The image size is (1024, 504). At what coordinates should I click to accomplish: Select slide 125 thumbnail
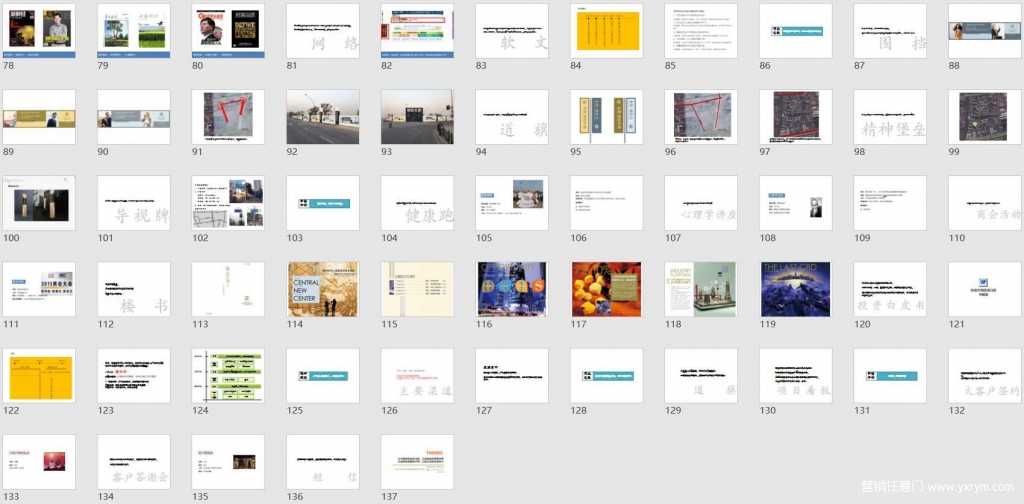[323, 375]
